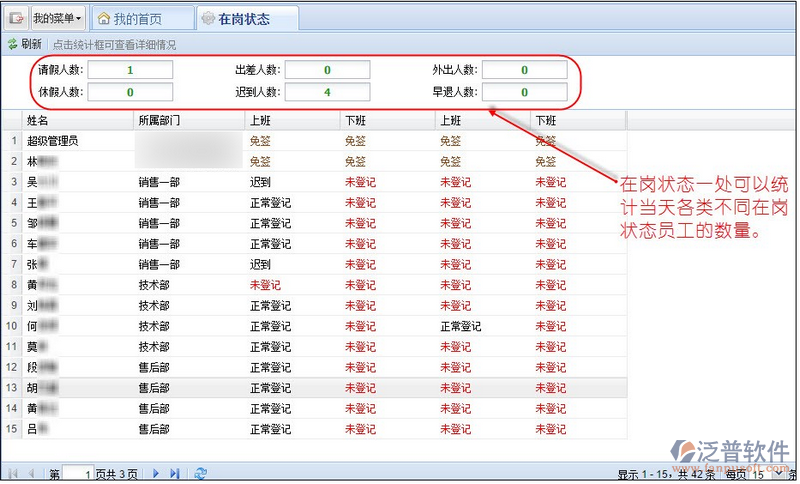
Task: Go to next page arrow icon
Action: [x=156, y=474]
